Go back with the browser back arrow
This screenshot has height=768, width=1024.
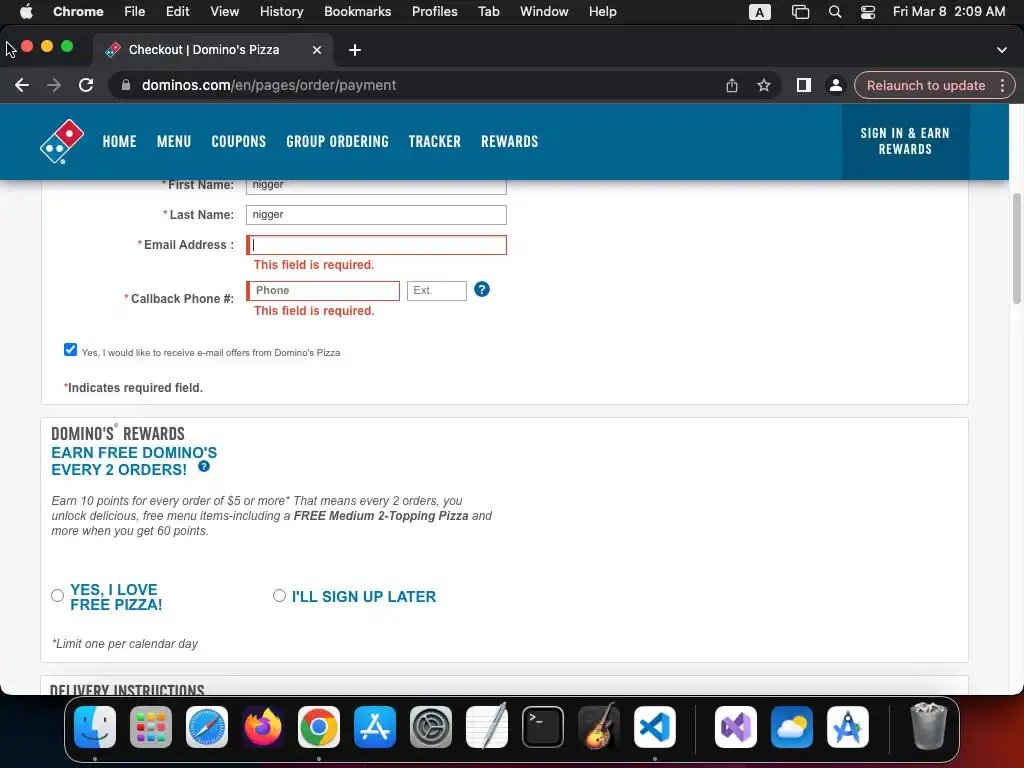click(22, 86)
